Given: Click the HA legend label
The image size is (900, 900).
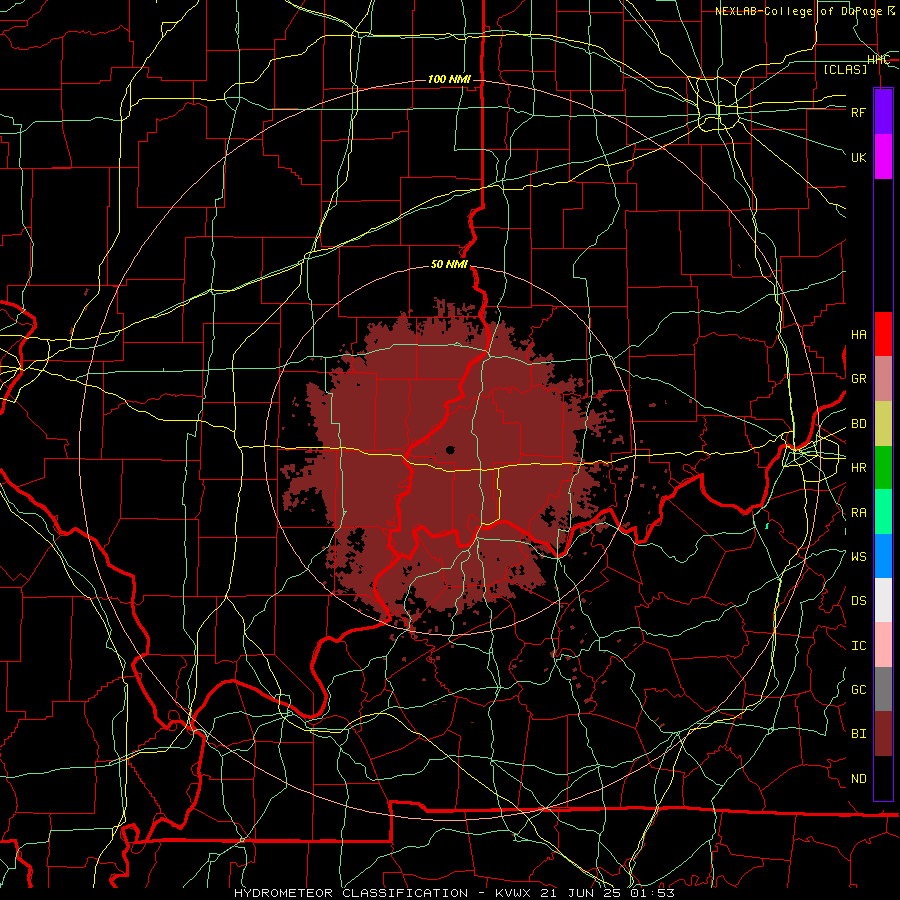Looking at the screenshot, I should (x=859, y=335).
